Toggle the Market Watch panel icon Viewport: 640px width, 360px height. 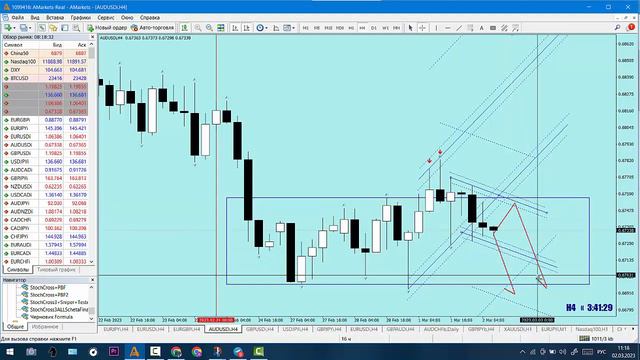[x=42, y=28]
